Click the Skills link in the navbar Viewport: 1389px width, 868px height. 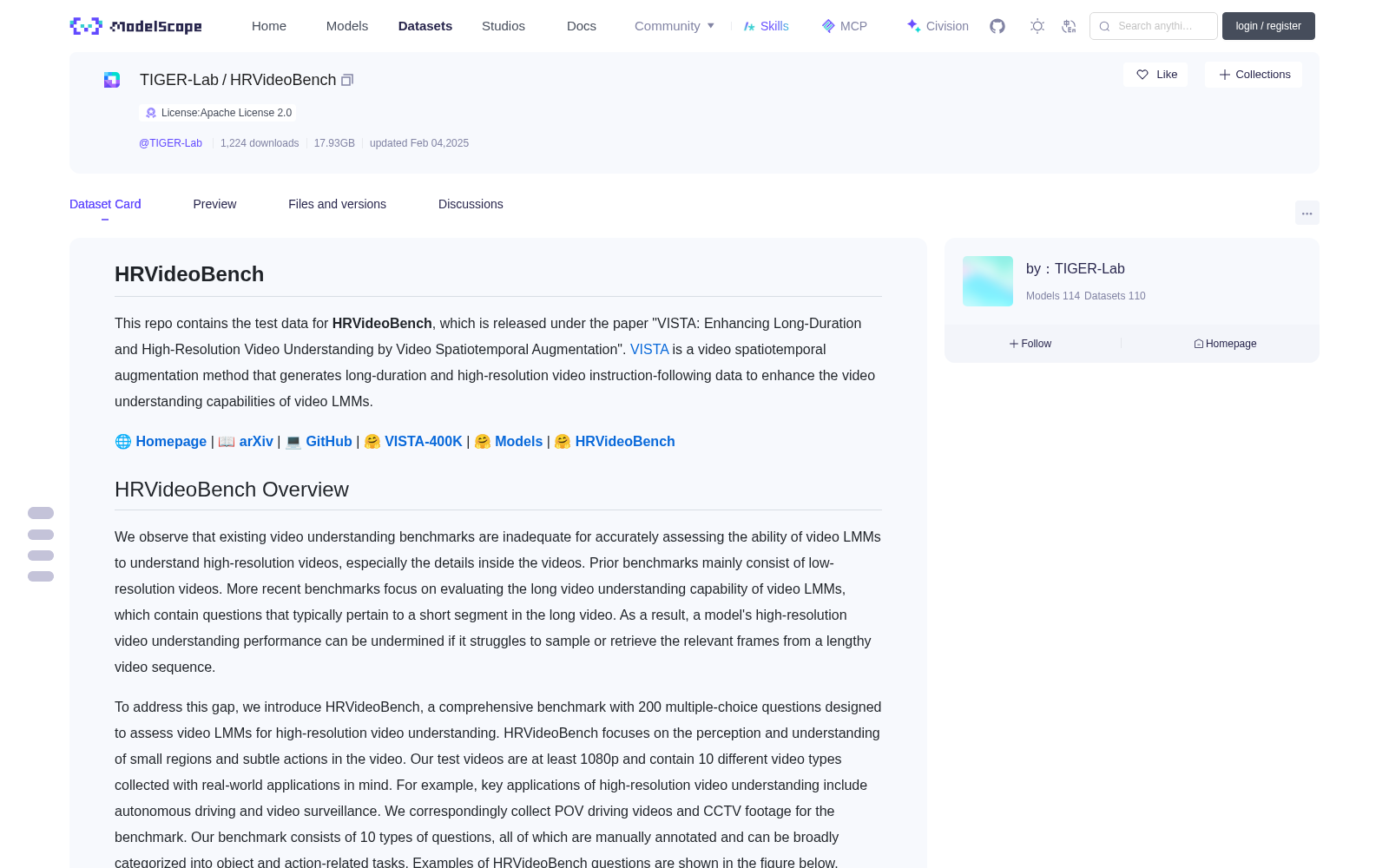[x=766, y=26]
